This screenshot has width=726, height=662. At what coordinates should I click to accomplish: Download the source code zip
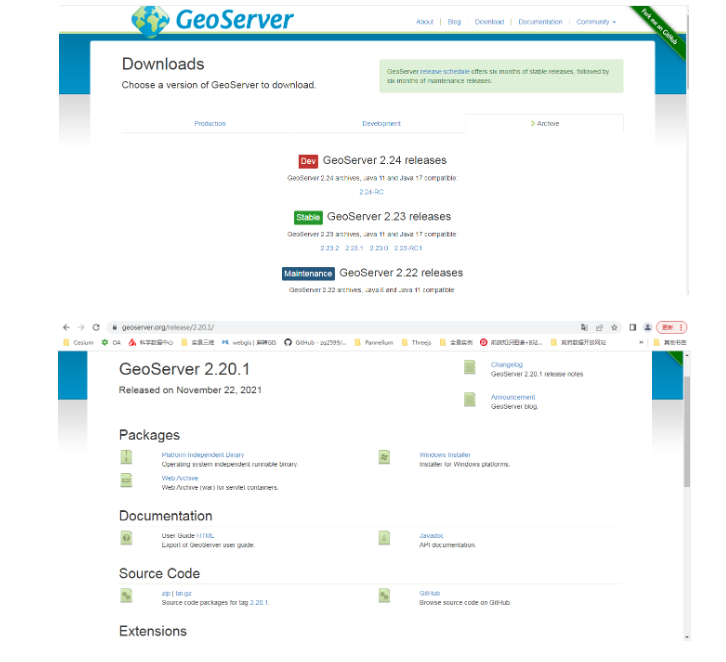tap(166, 593)
